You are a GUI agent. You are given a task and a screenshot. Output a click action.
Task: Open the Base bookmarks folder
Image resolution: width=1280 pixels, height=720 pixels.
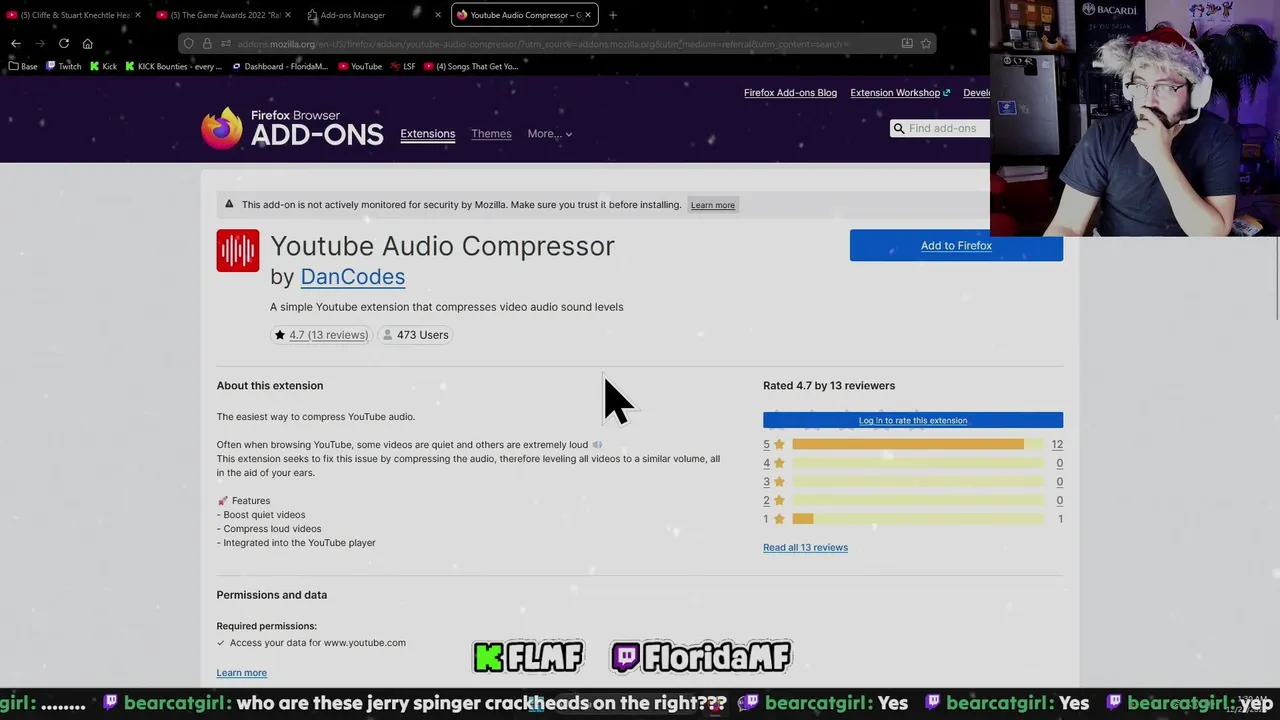(x=23, y=66)
